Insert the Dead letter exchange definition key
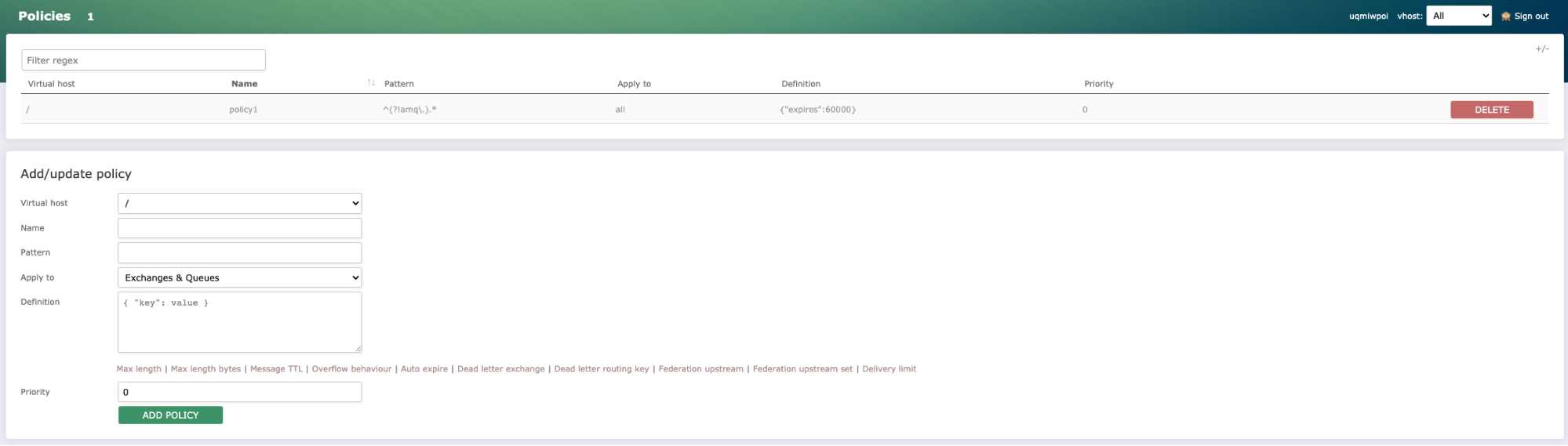Screen dimensions: 1568x446 tap(500, 369)
